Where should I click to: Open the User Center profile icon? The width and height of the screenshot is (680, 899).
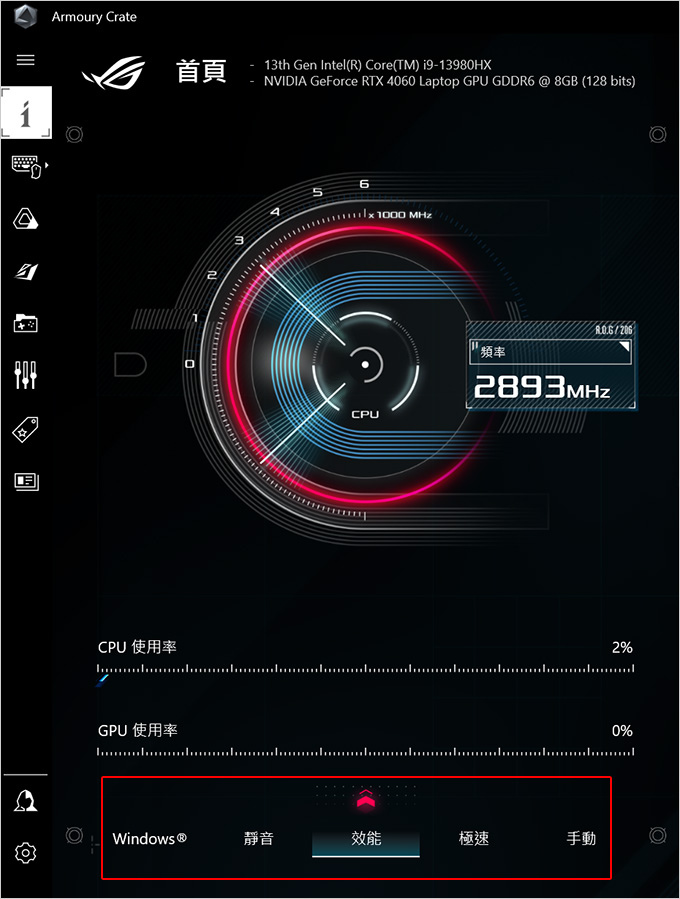(25, 801)
